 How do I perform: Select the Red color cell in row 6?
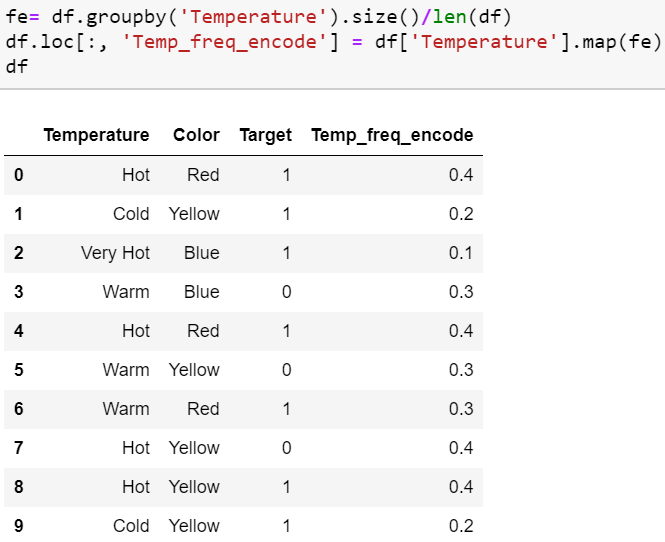coord(203,409)
